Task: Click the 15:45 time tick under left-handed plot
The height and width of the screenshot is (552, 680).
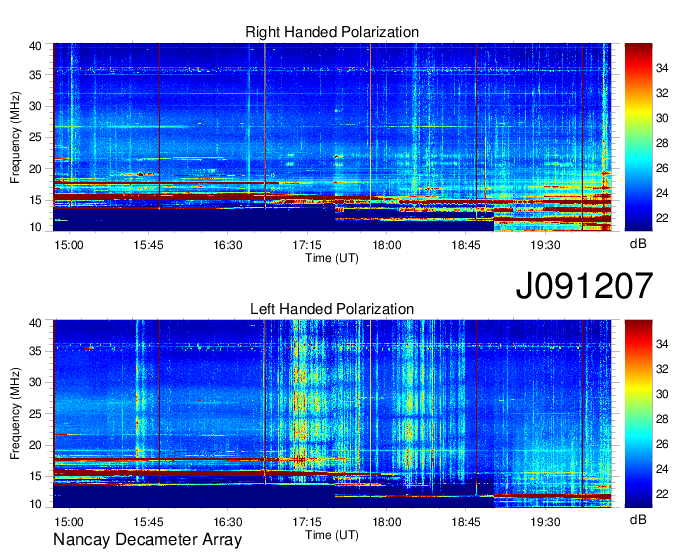Action: [148, 522]
